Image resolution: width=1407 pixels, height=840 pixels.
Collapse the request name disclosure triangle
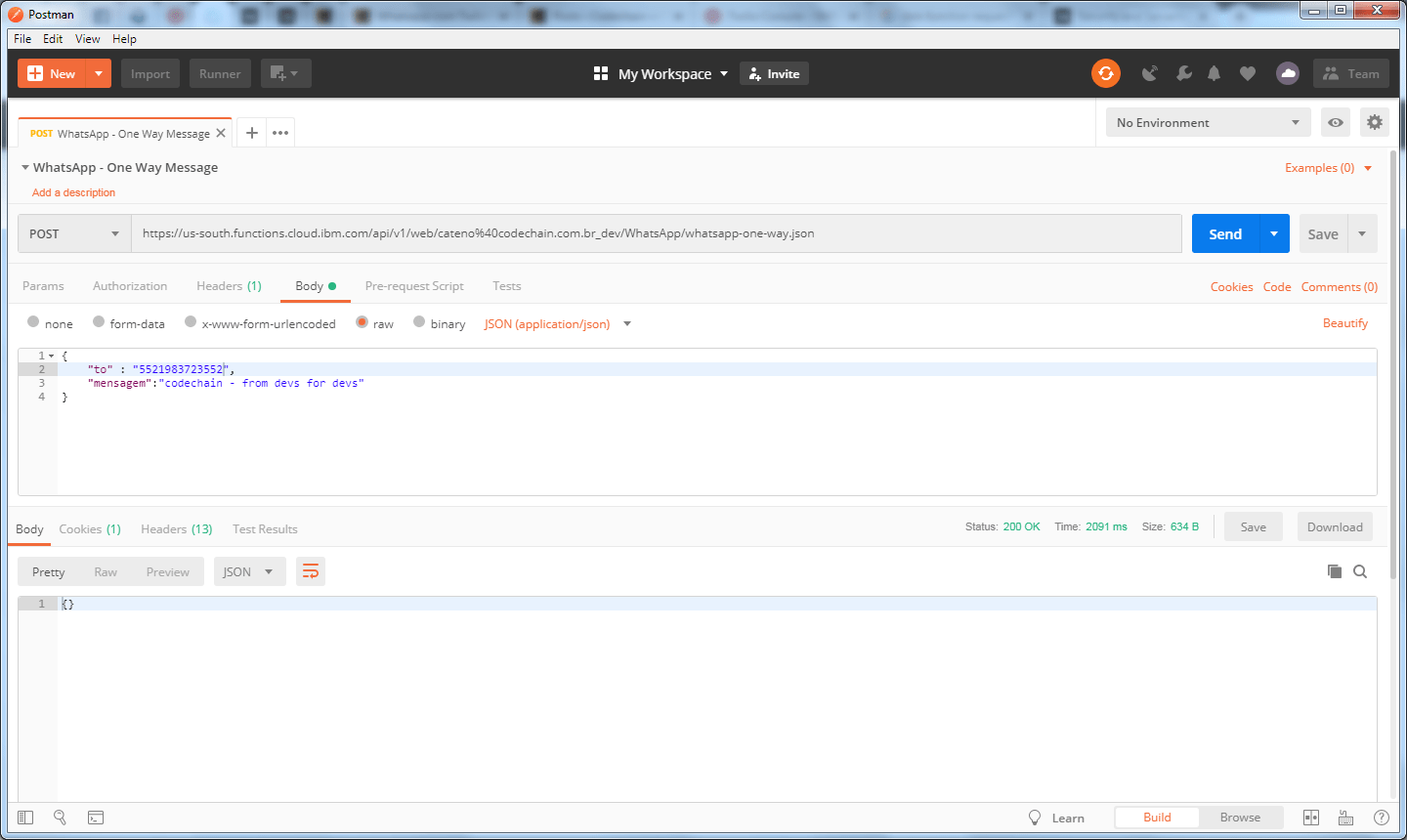[25, 167]
